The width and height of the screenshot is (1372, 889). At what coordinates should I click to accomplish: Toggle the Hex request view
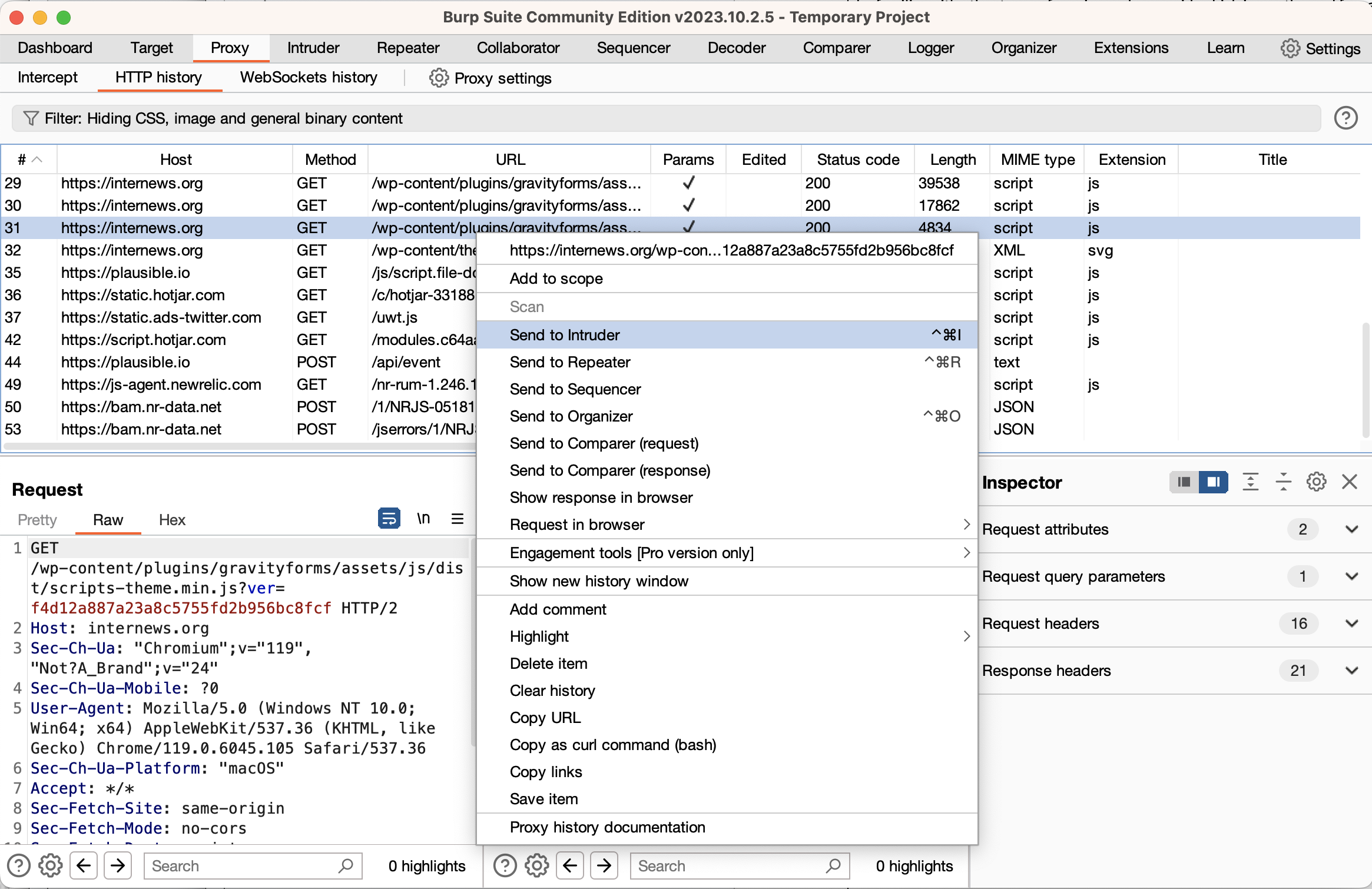pos(172,519)
